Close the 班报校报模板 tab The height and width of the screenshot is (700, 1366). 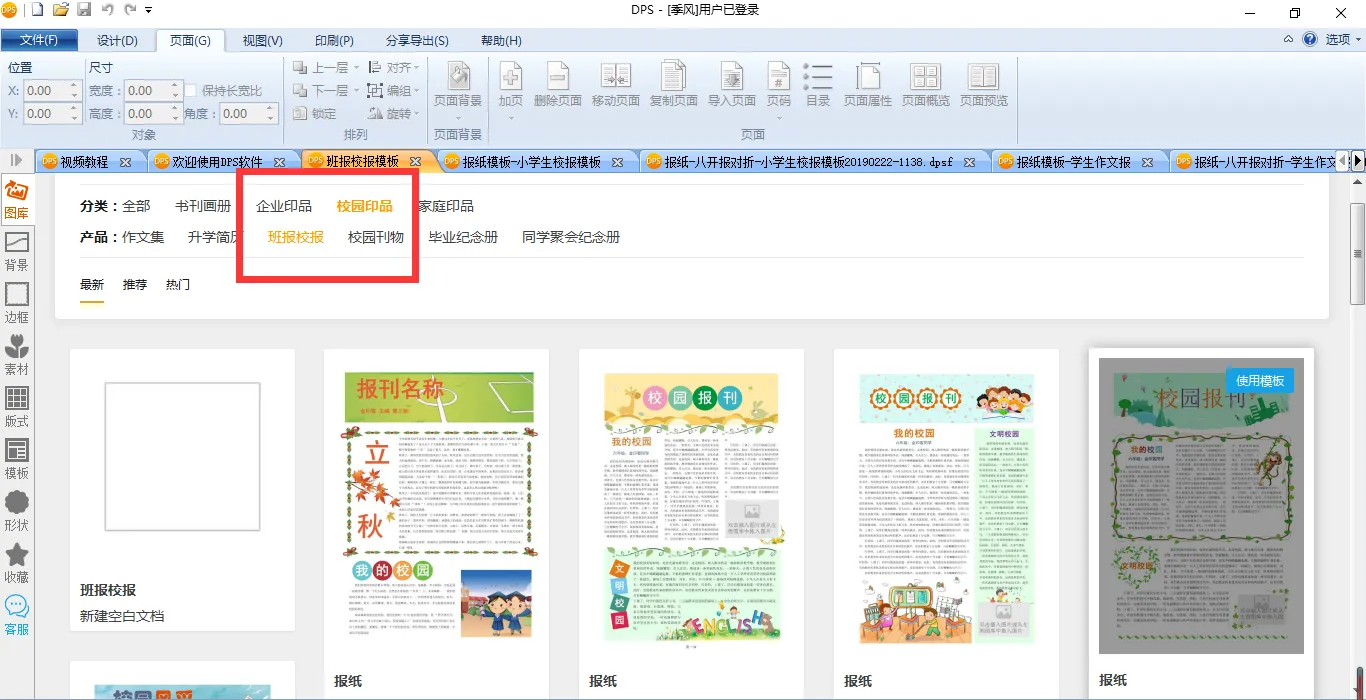click(x=415, y=162)
